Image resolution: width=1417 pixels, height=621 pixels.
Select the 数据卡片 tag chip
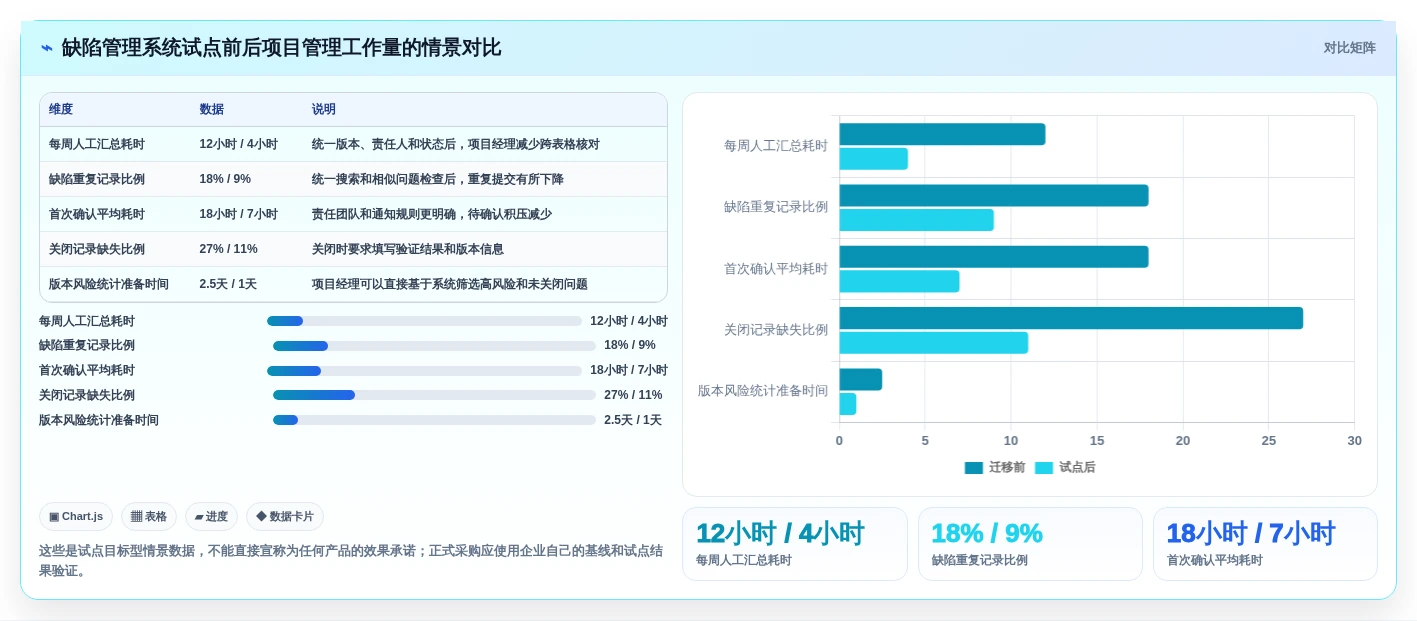pos(285,517)
